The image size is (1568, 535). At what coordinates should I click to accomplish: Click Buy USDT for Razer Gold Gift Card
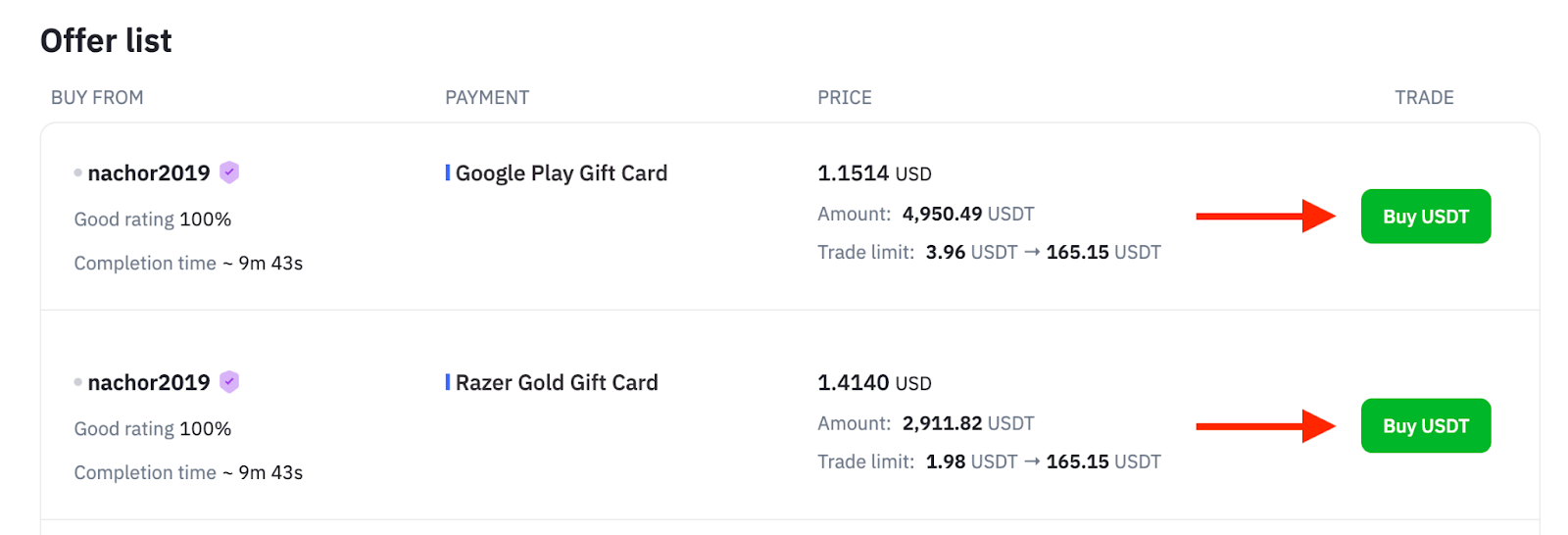1425,426
